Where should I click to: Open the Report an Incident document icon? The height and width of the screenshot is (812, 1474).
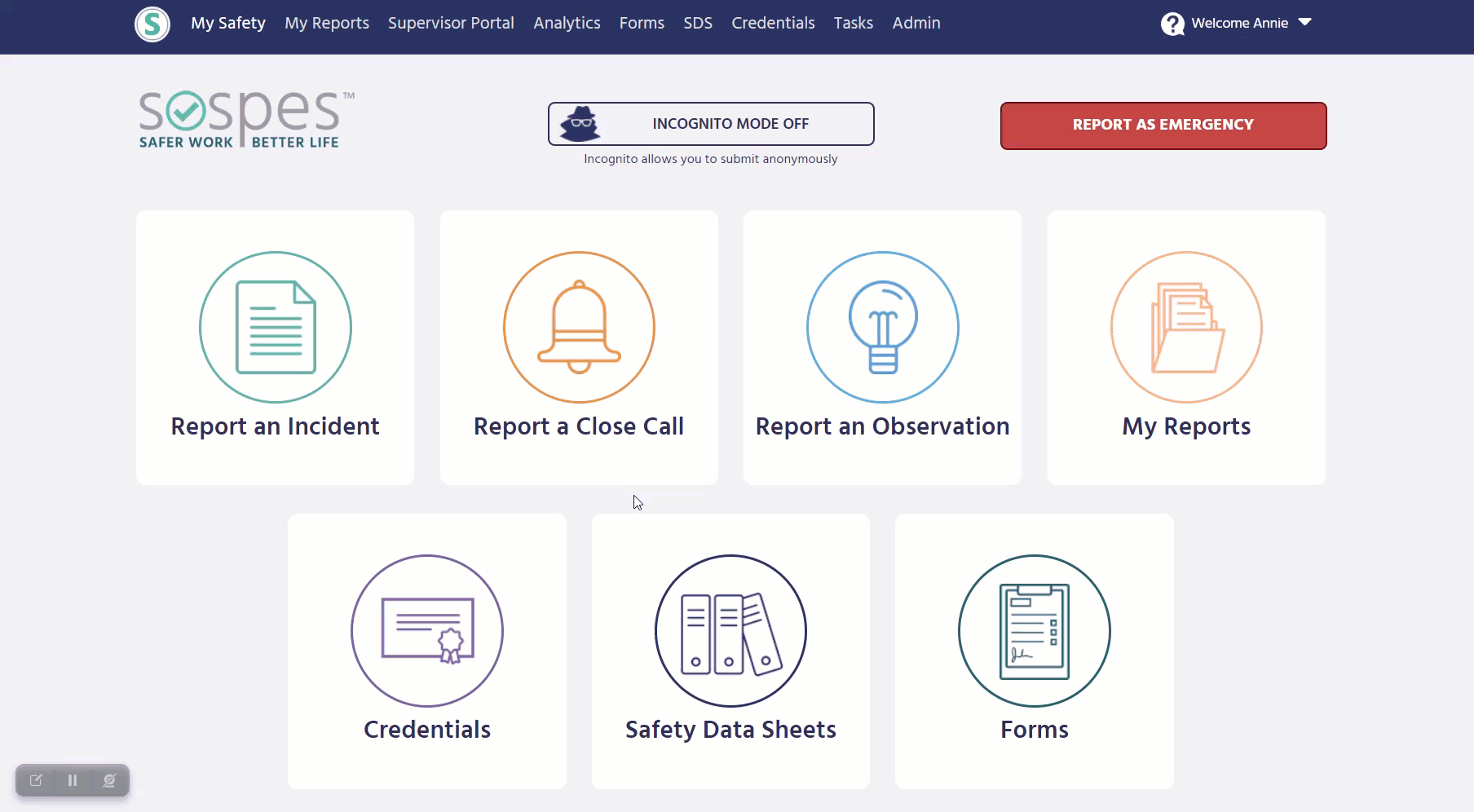pos(276,327)
